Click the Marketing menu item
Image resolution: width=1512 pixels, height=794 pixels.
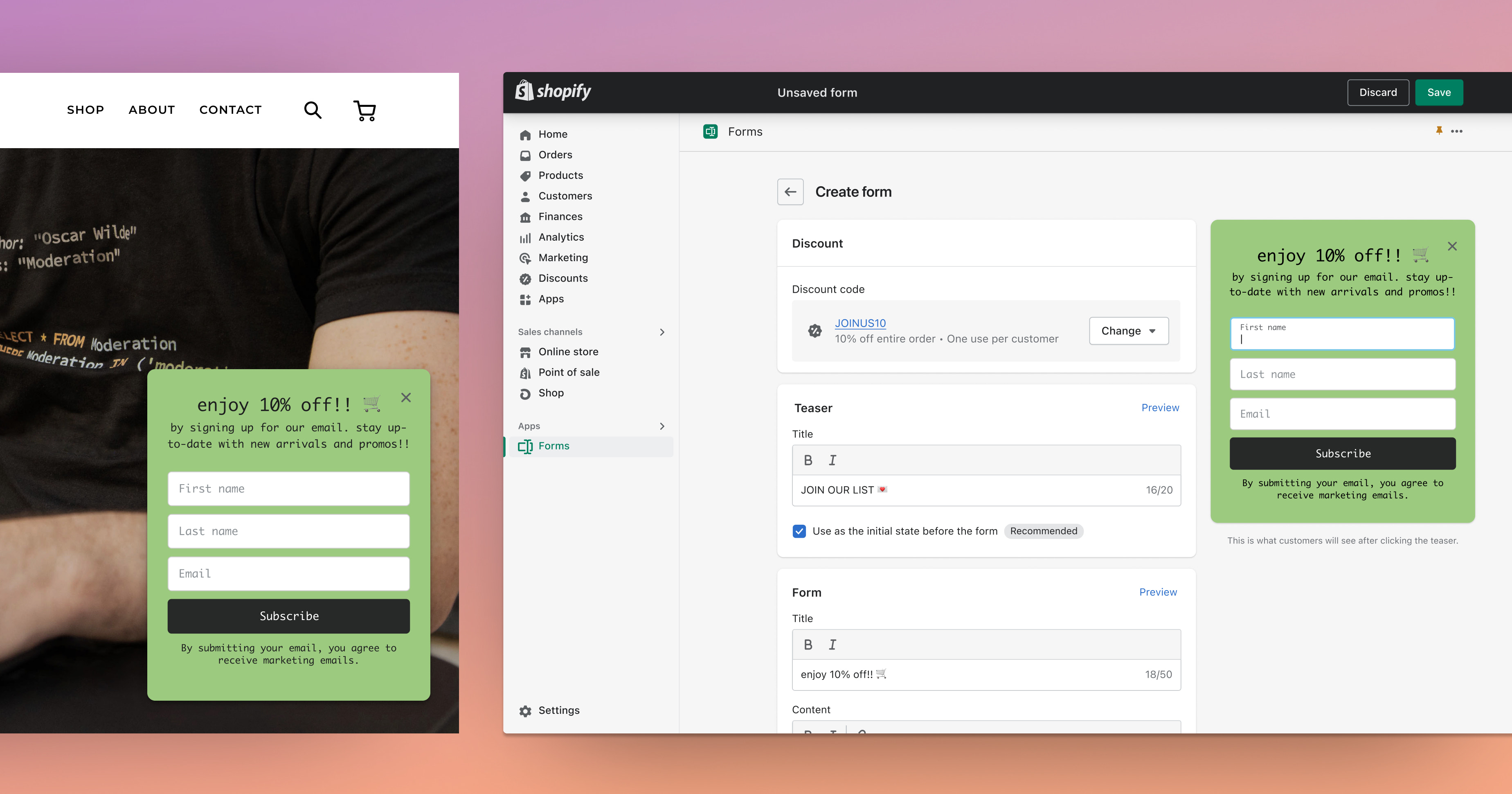563,257
